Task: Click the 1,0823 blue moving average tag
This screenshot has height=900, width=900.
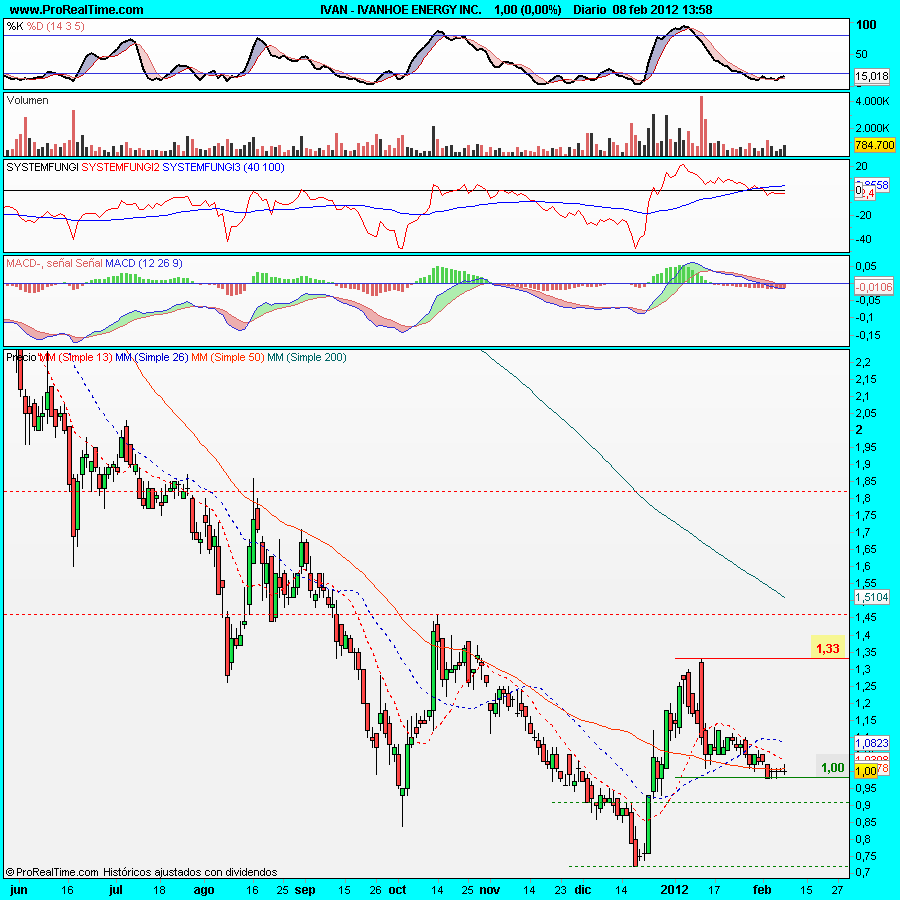Action: [x=872, y=743]
